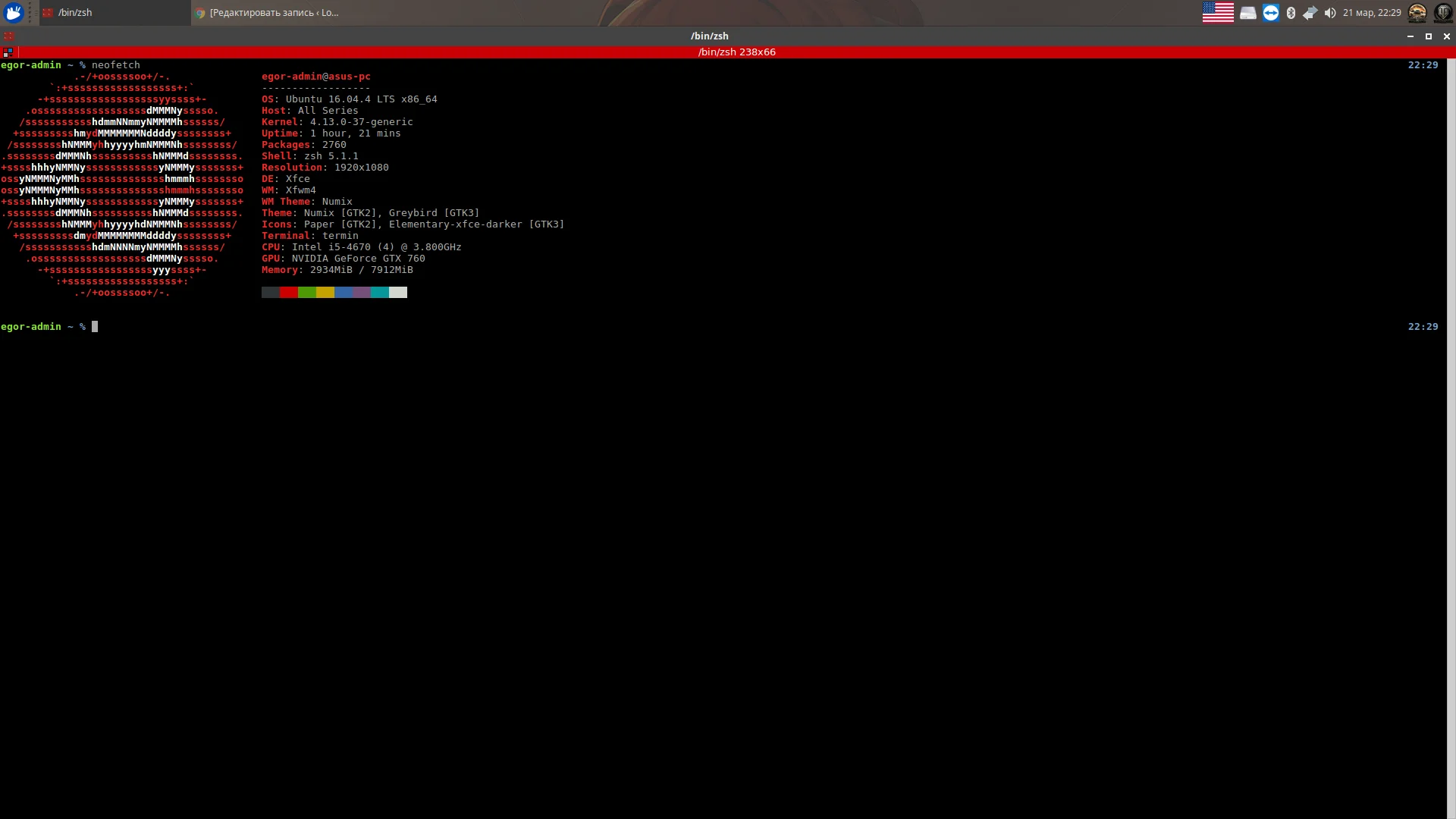
Task: Open the terminal group dropdown button
Action: point(8,52)
